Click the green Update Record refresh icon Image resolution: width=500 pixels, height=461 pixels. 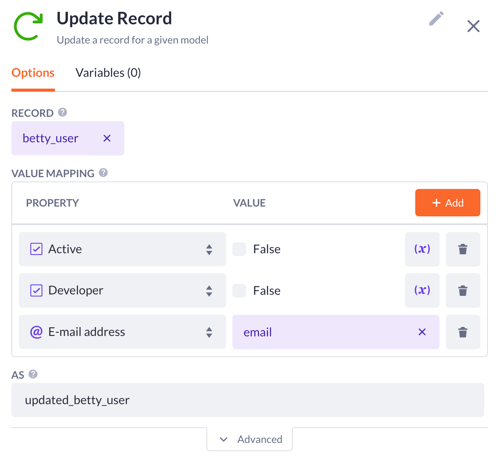click(x=29, y=26)
